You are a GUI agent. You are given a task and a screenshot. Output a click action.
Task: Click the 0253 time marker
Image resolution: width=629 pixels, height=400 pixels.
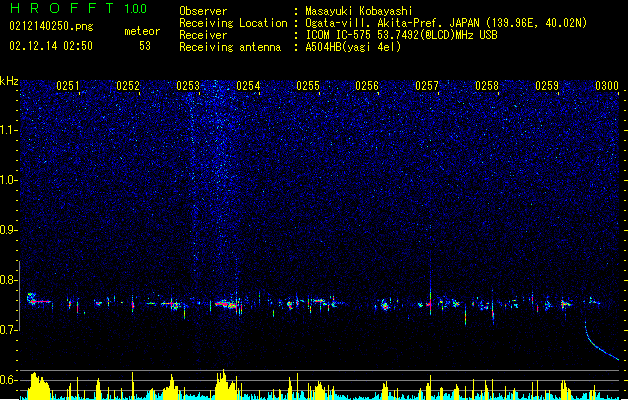click(x=188, y=86)
